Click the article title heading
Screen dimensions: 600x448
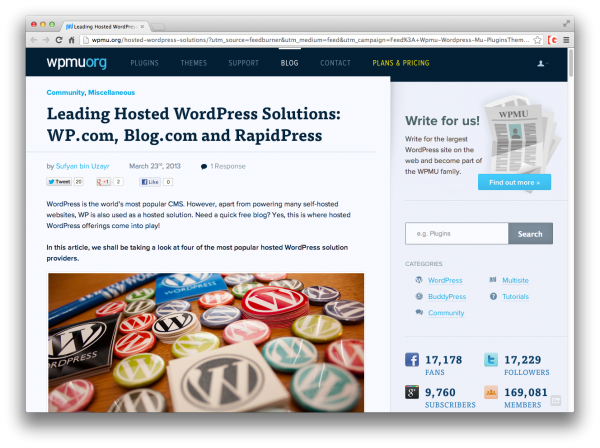click(x=194, y=124)
